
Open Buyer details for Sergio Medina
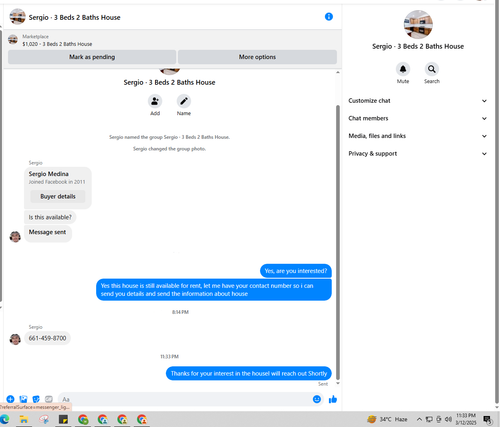58,196
